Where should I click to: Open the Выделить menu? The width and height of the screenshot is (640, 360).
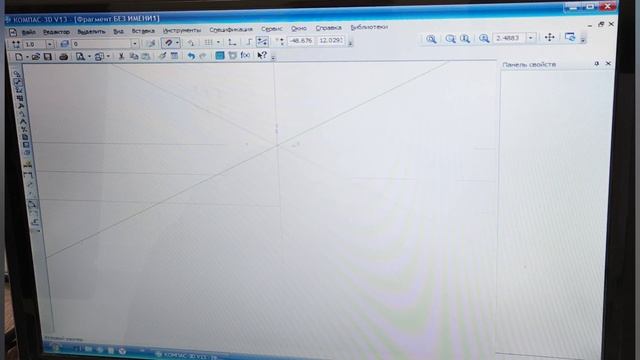91,31
